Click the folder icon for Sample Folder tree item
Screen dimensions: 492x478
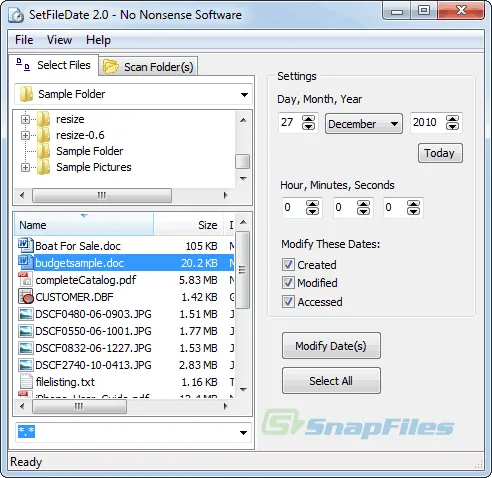pyautogui.click(x=43, y=151)
